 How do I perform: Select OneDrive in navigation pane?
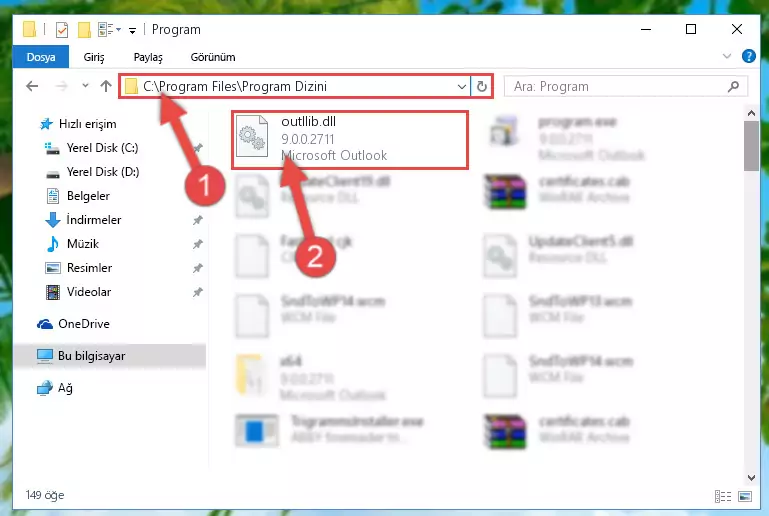coord(83,324)
